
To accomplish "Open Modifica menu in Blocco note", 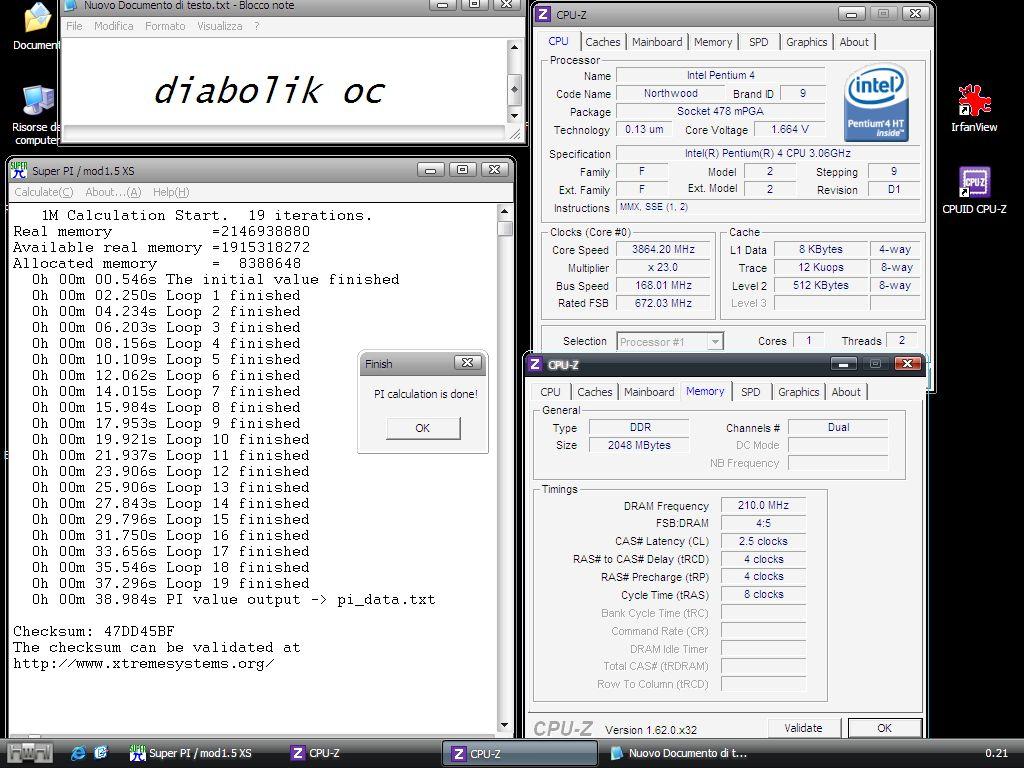I will coord(114,26).
